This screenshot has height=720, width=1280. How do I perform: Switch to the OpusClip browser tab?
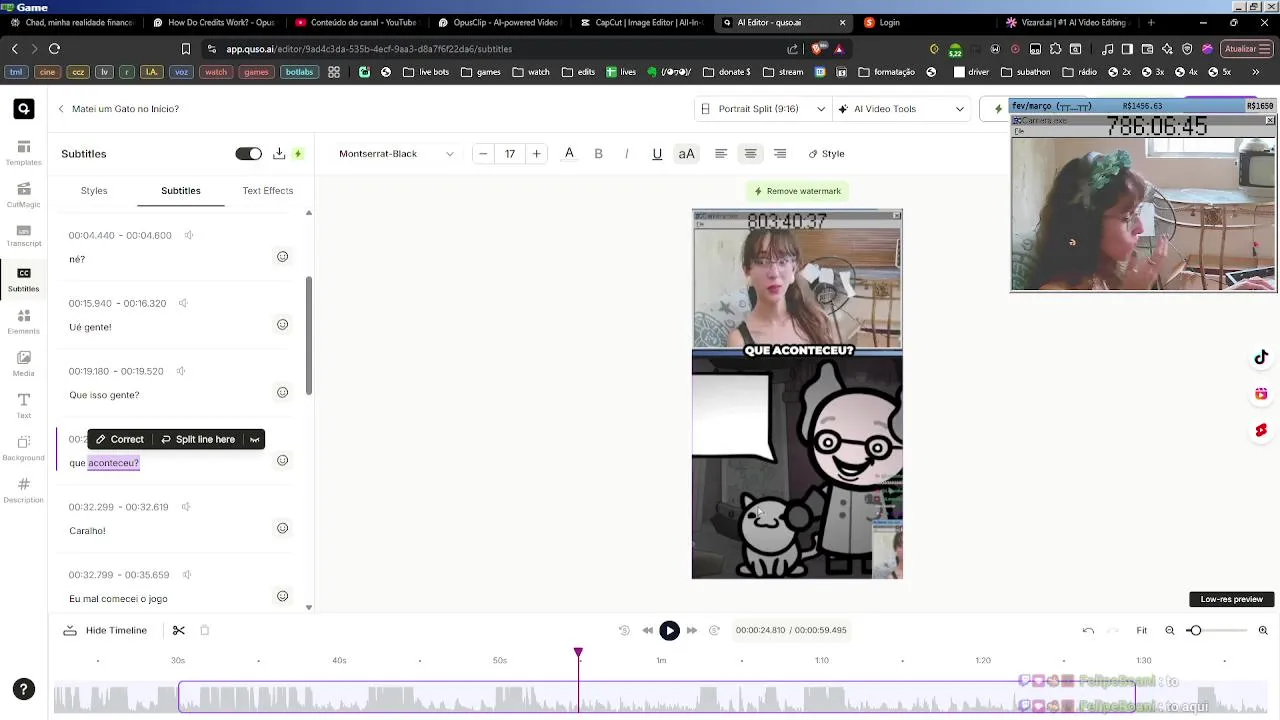click(498, 22)
